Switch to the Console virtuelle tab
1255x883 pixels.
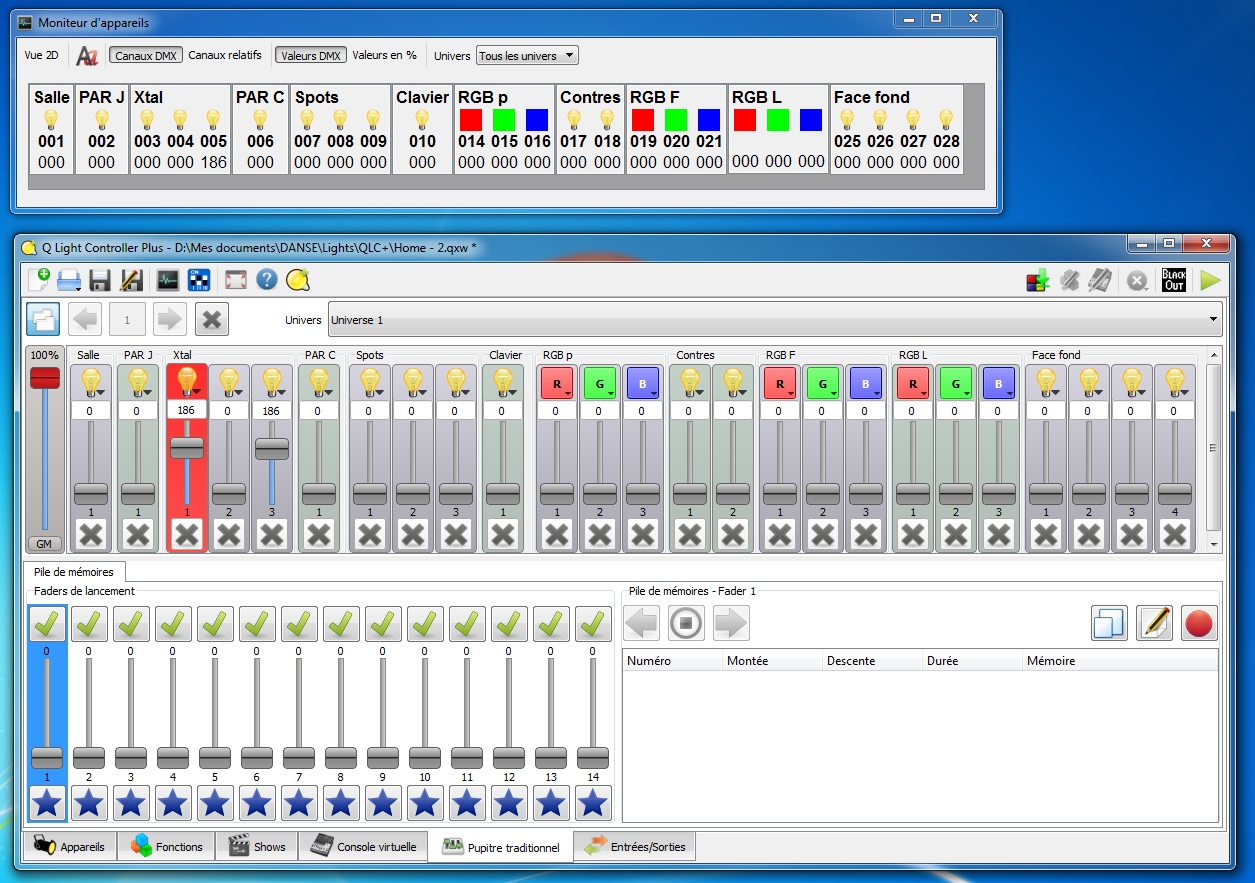tap(364, 846)
